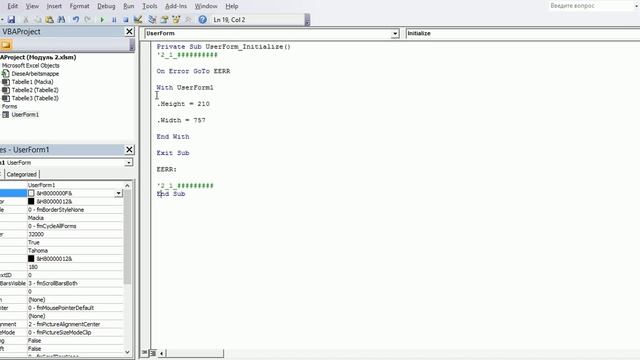Click the white BackColor swatch
Viewport: 640px width, 360px height.
point(31,193)
